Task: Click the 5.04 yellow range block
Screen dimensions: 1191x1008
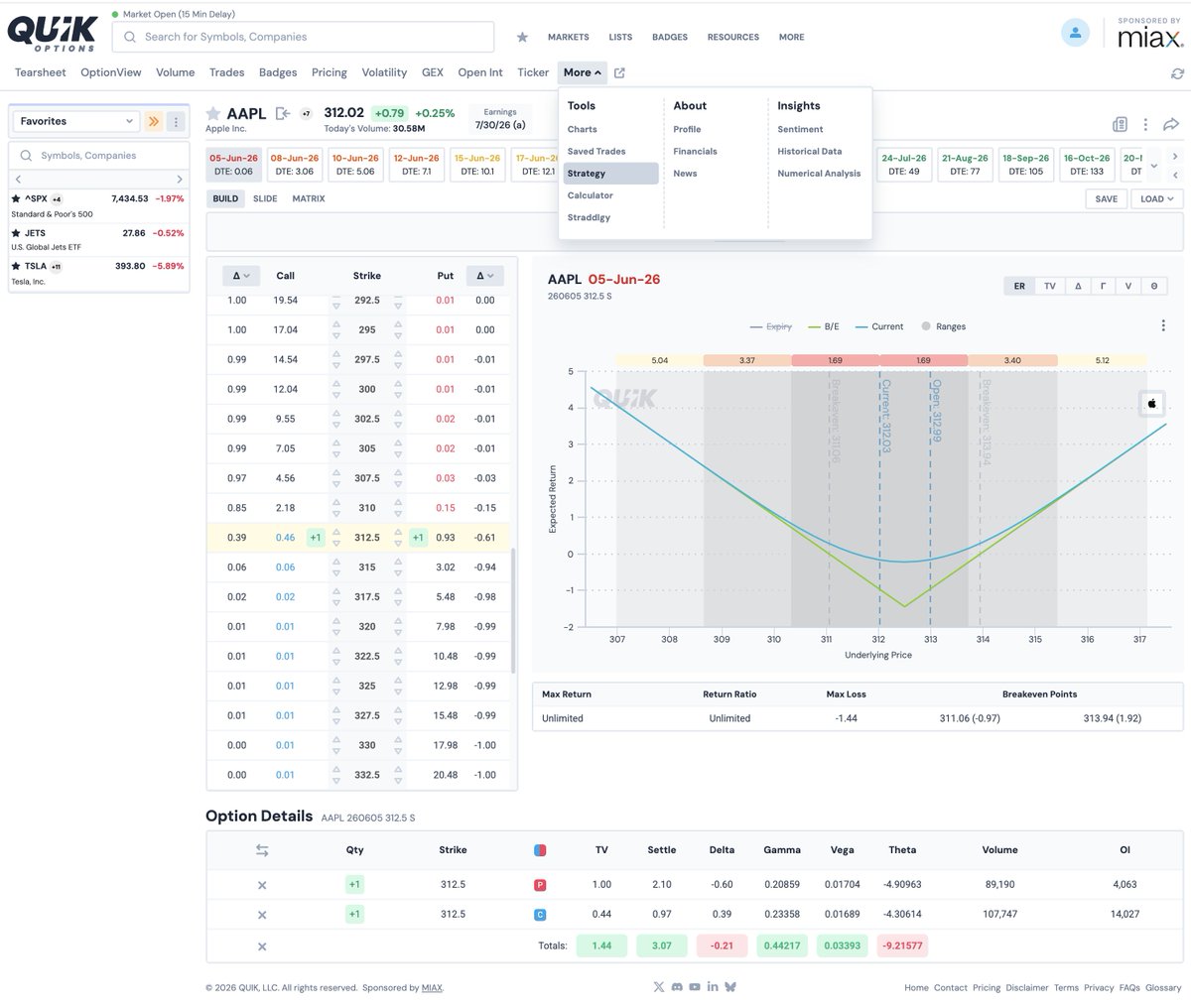Action: tap(659, 361)
